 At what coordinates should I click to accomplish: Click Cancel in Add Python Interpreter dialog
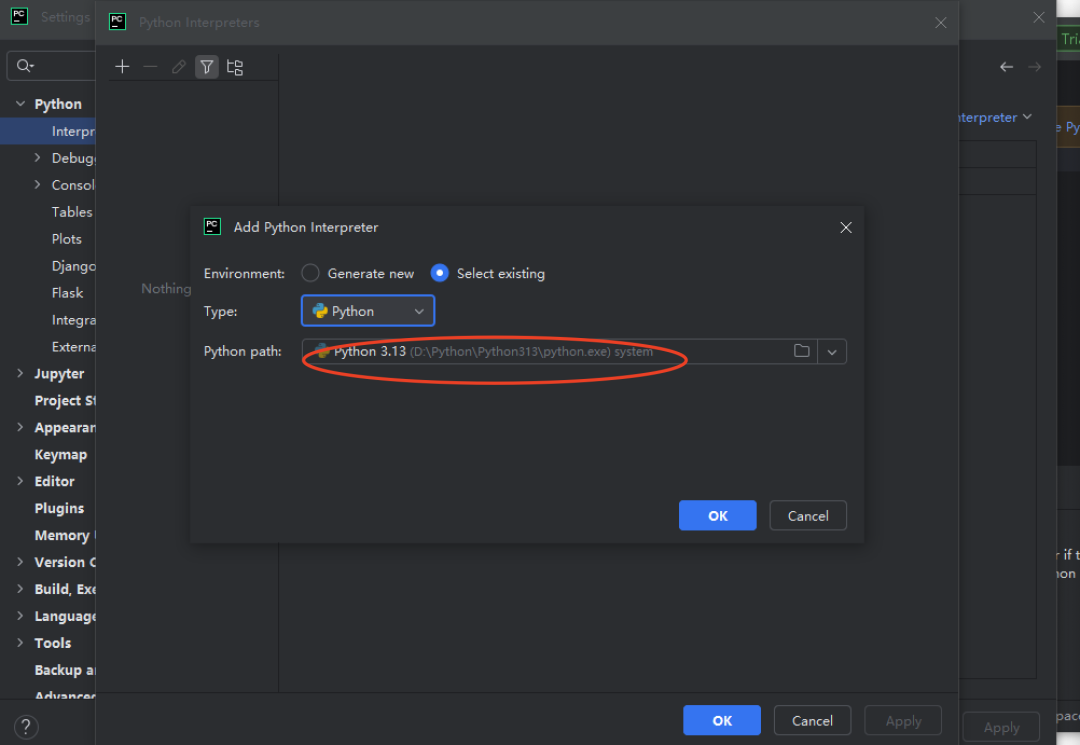coord(808,516)
